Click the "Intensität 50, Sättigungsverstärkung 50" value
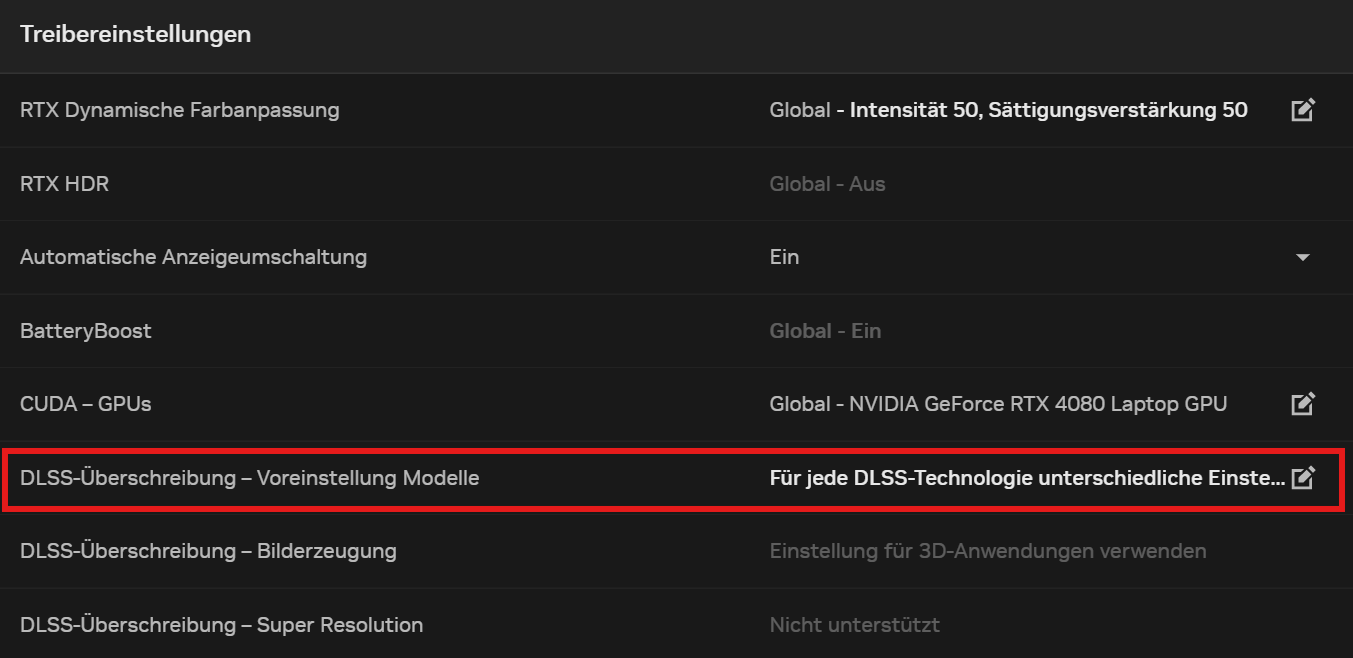The height and width of the screenshot is (658, 1353). coord(1048,110)
